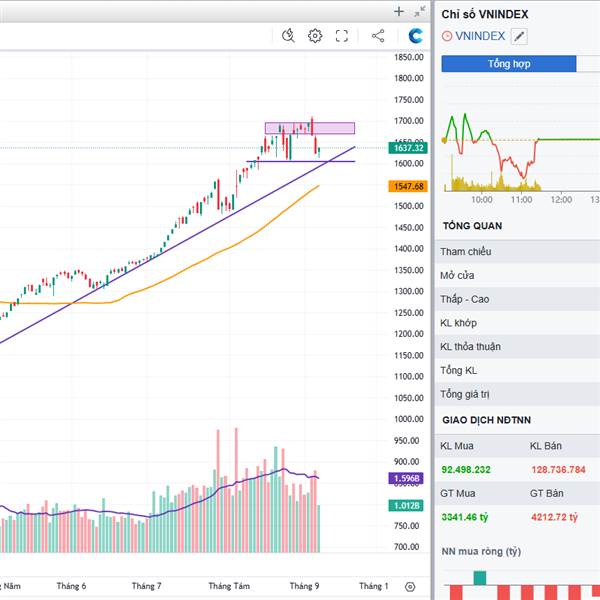
Task: Click the share chart icon
Action: point(378,36)
